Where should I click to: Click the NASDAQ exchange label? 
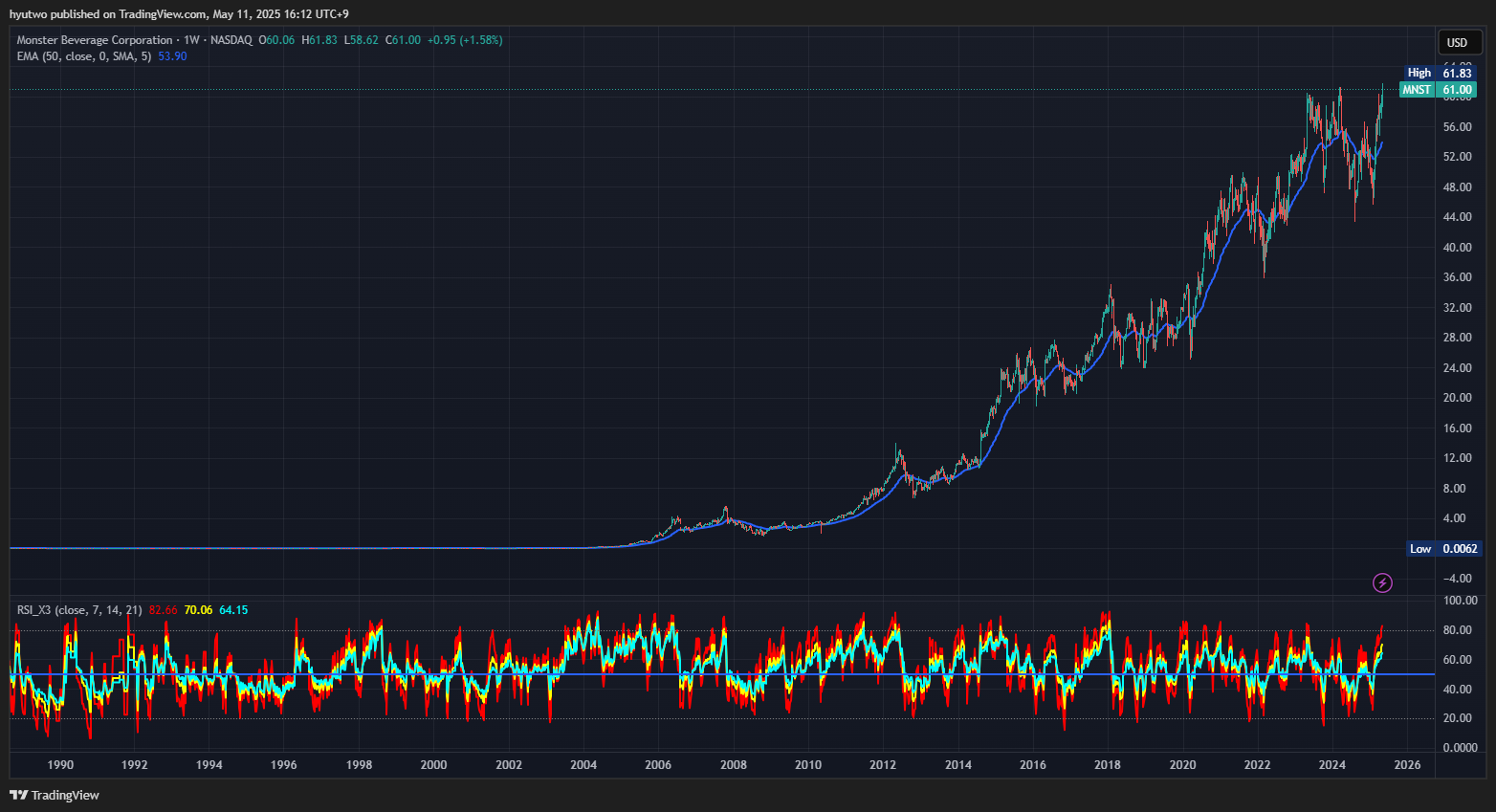coord(231,40)
